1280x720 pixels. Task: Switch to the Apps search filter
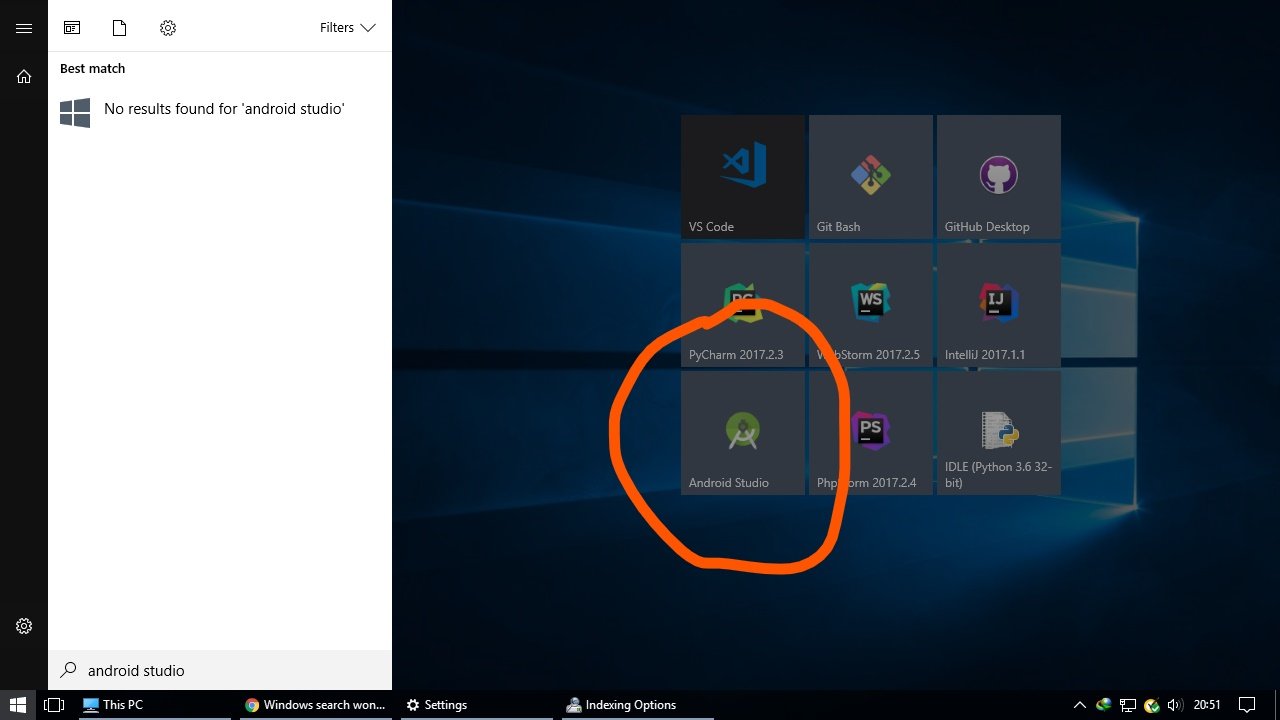[x=72, y=28]
